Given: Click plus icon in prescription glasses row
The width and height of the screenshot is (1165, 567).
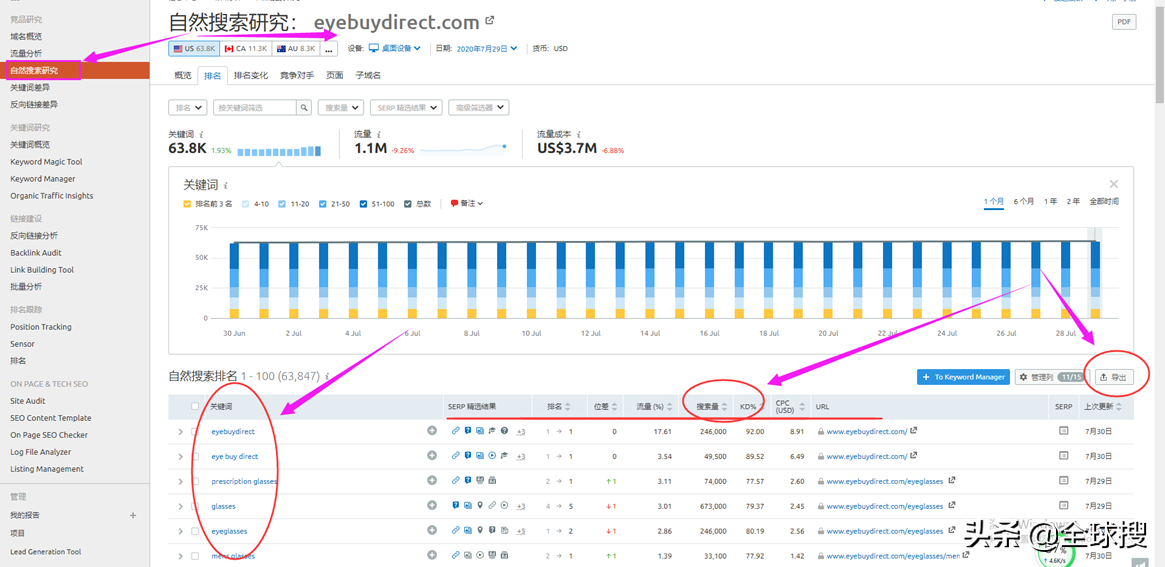Looking at the screenshot, I should pos(432,481).
